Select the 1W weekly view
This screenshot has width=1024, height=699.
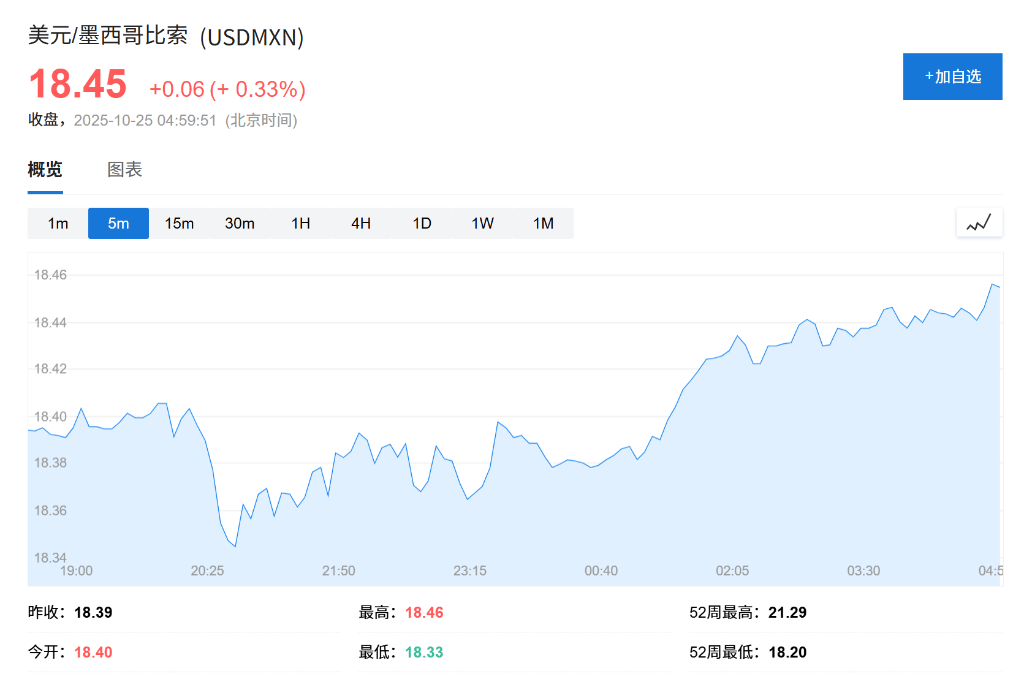point(482,223)
